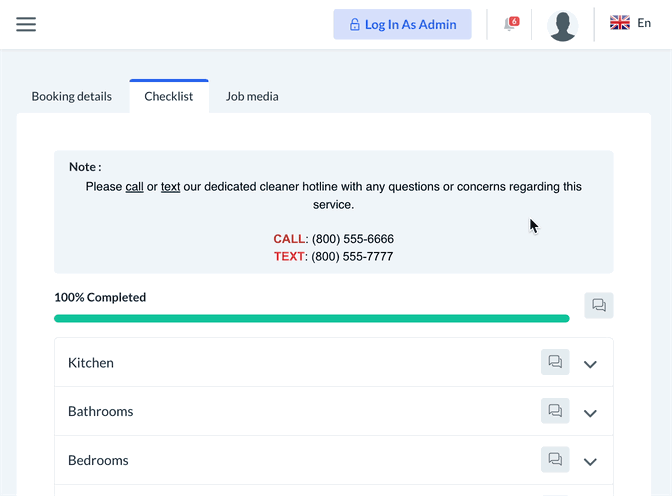672x496 pixels.
Task: Open comments for overall checklist progress
Action: click(x=599, y=305)
